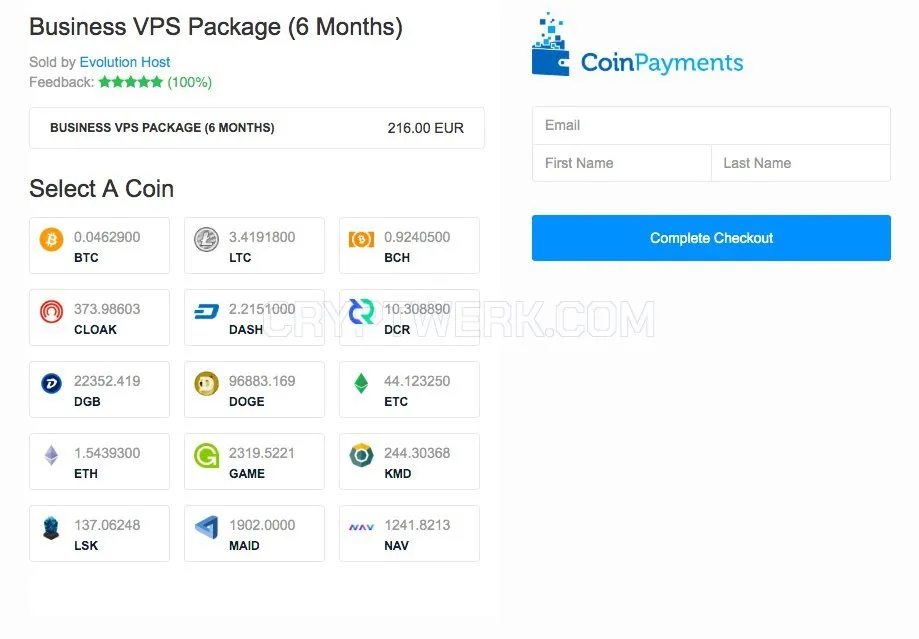The width and height of the screenshot is (919, 639).
Task: Choose the DASH coin icon
Action: 206,311
